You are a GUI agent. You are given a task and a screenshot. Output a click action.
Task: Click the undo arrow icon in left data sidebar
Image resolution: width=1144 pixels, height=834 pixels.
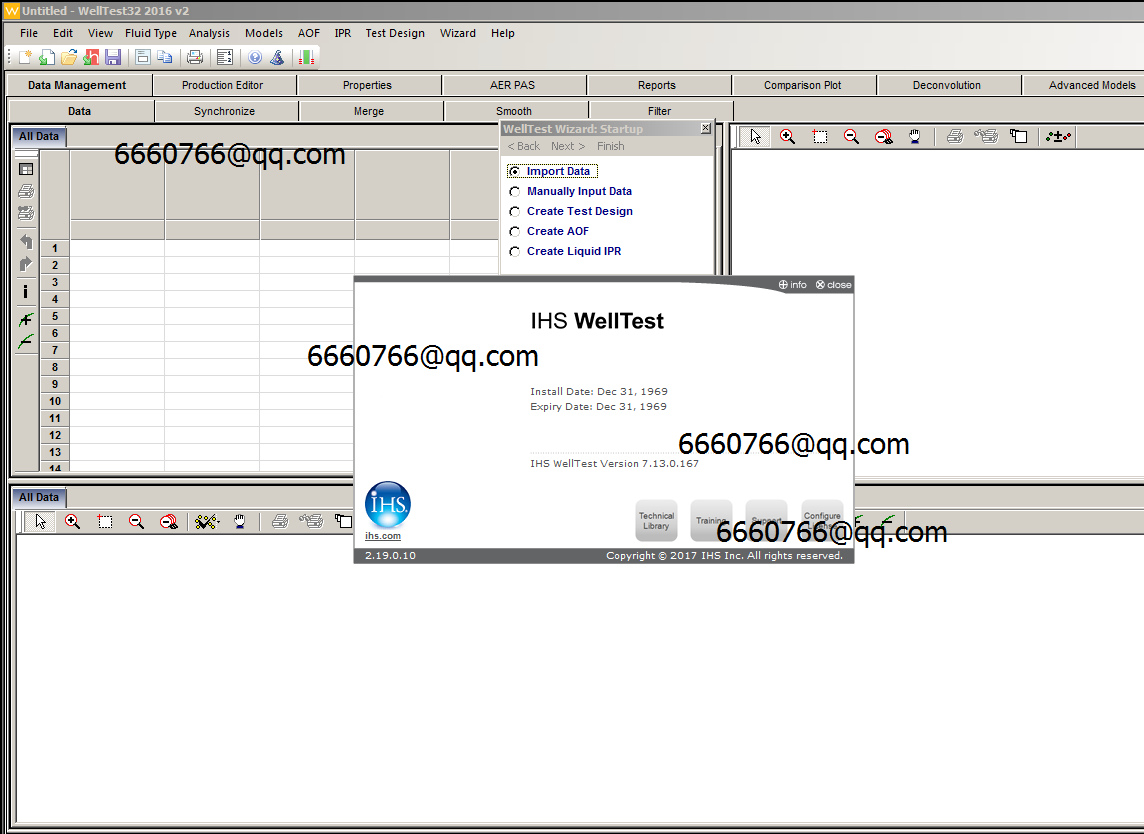tap(26, 242)
